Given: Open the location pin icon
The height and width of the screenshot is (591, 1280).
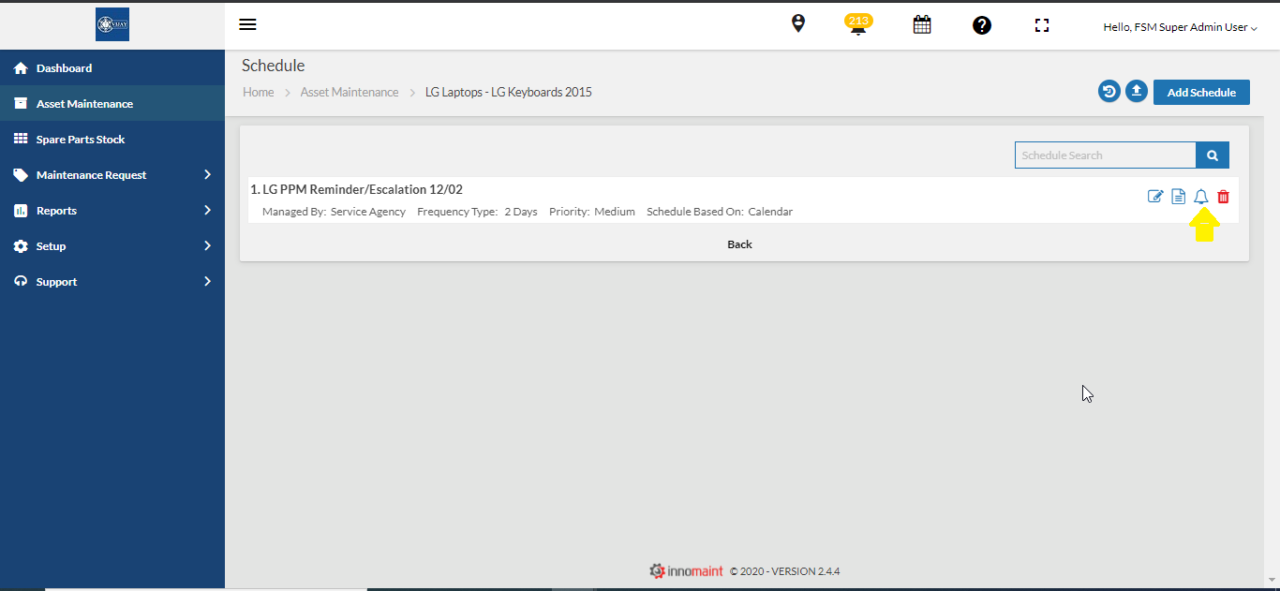Looking at the screenshot, I should (798, 22).
